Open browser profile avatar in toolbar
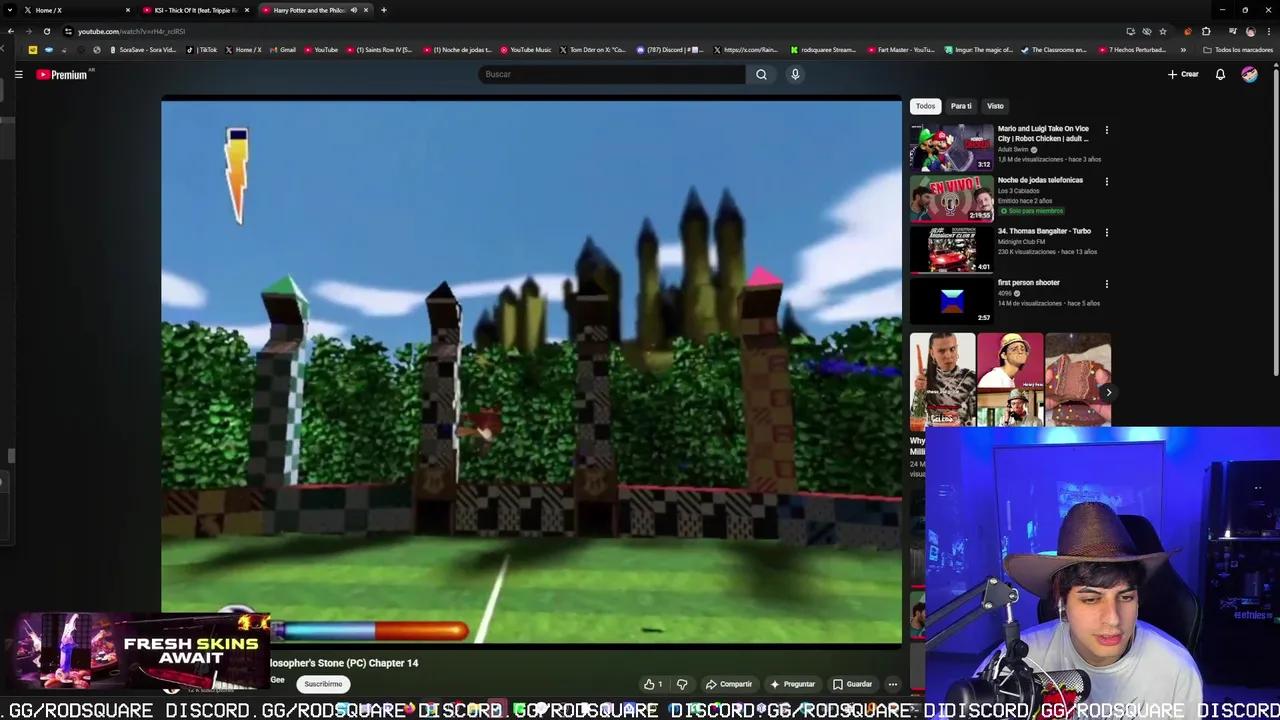 [1250, 31]
